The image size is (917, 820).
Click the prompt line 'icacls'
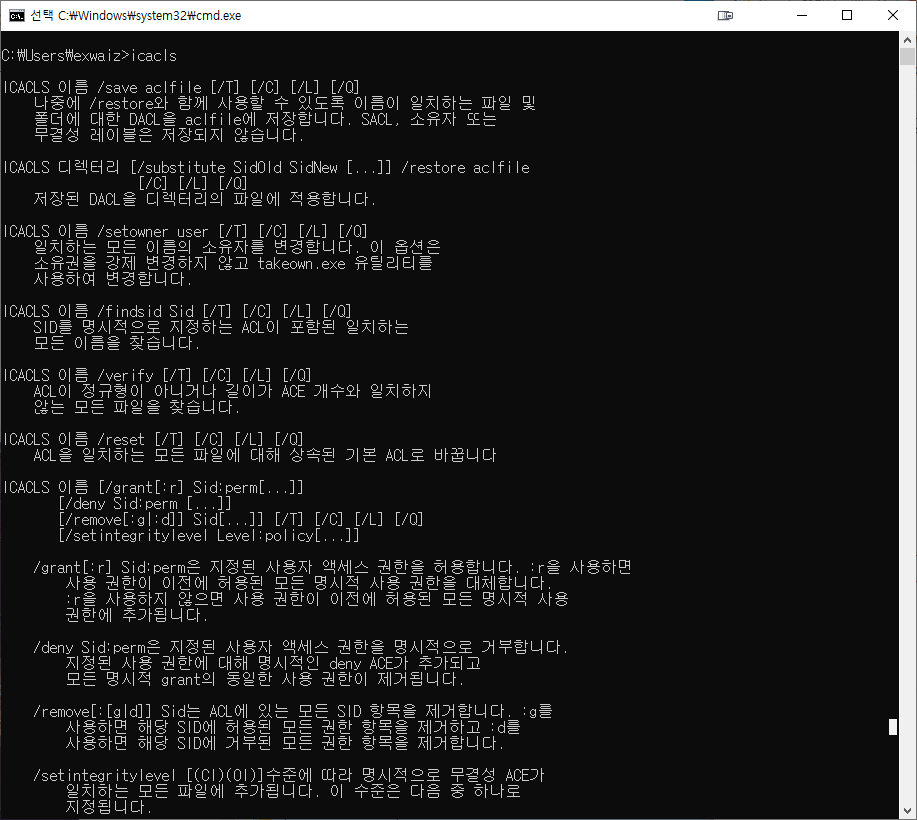89,56
